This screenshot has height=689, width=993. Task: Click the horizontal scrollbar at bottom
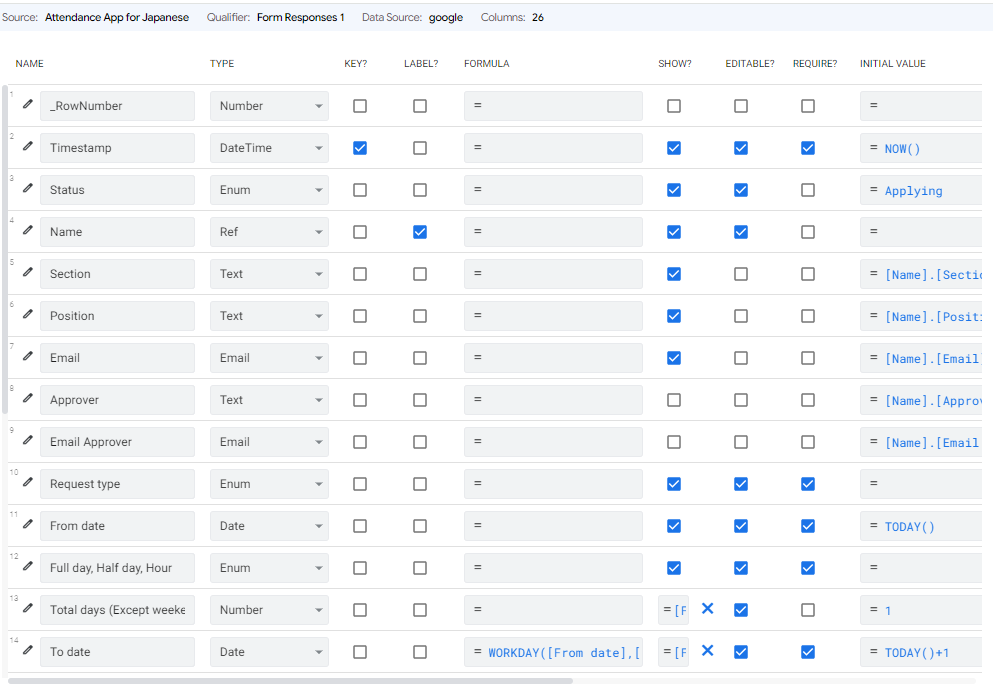(290, 681)
